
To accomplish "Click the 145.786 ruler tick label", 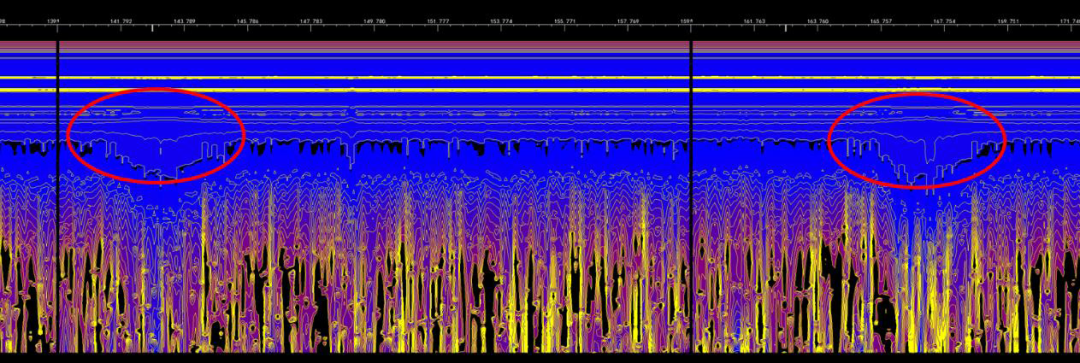I will [x=248, y=21].
